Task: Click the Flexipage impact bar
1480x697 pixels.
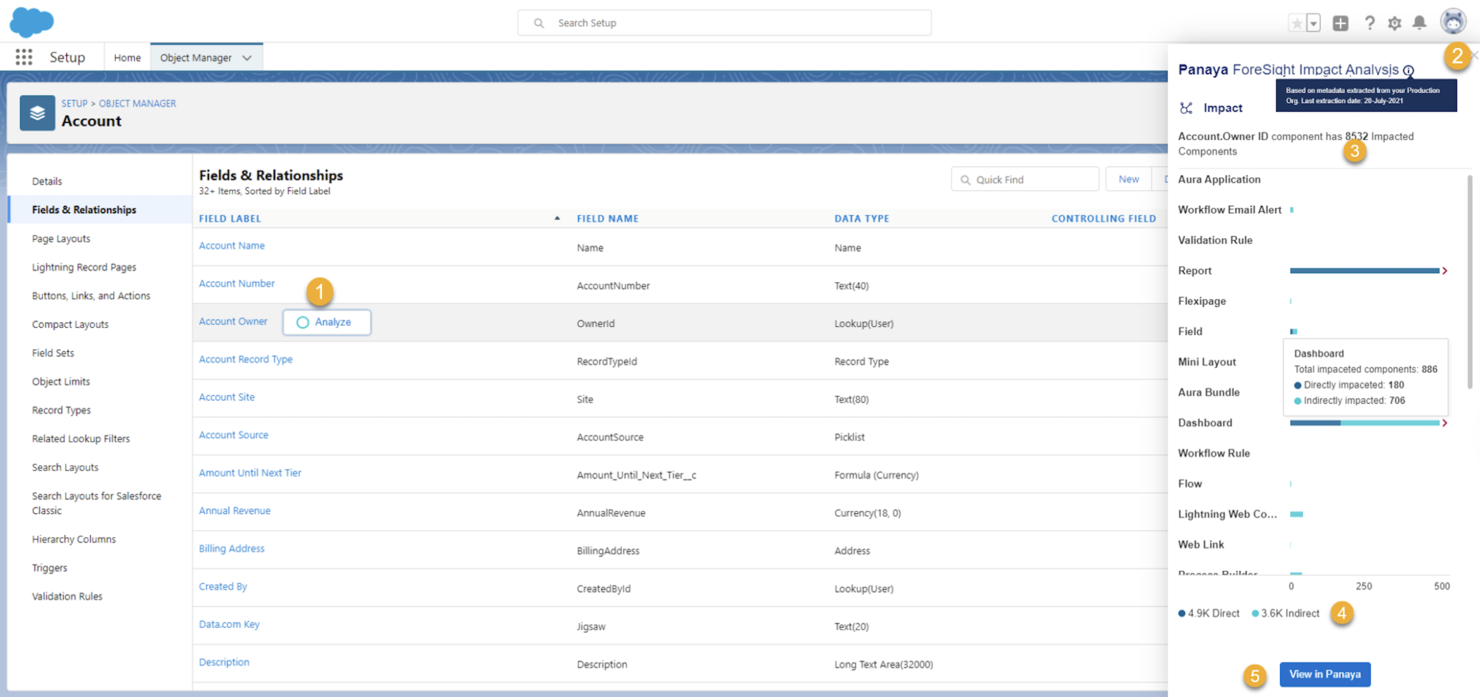Action: 1293,300
